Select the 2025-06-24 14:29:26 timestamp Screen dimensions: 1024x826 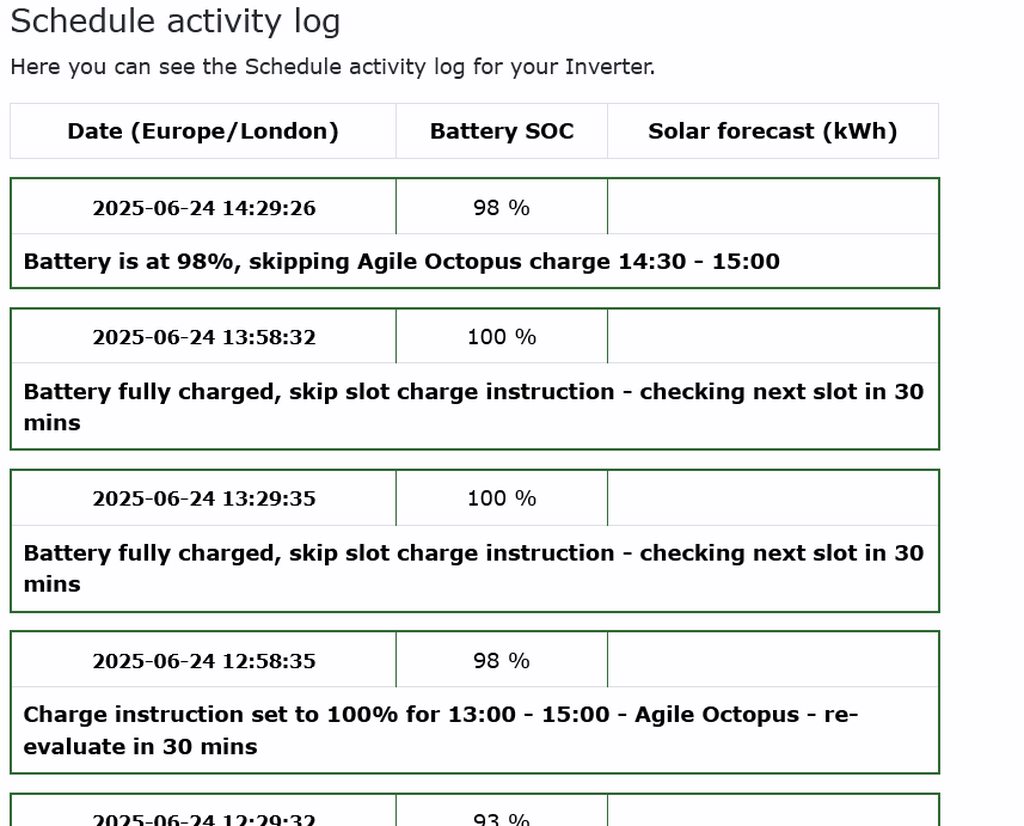pos(204,208)
